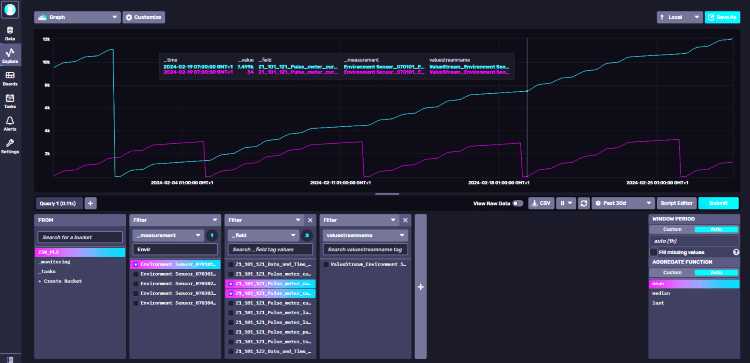Open the Alerts bell in sidebar
The width and height of the screenshot is (750, 363).
[x=10, y=123]
